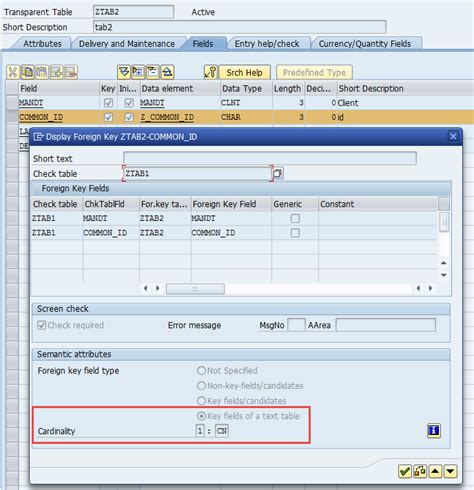
Task: Select Key fields of a text table radio
Action: (x=201, y=416)
